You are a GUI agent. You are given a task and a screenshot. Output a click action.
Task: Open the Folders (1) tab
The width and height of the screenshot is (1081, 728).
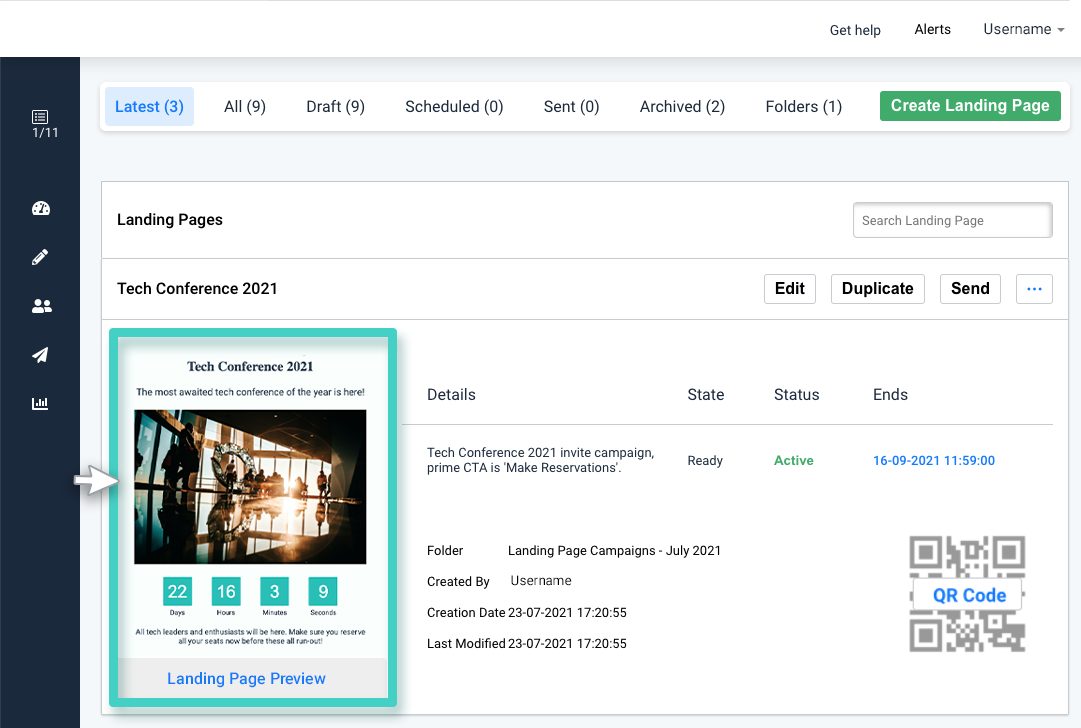tap(804, 107)
